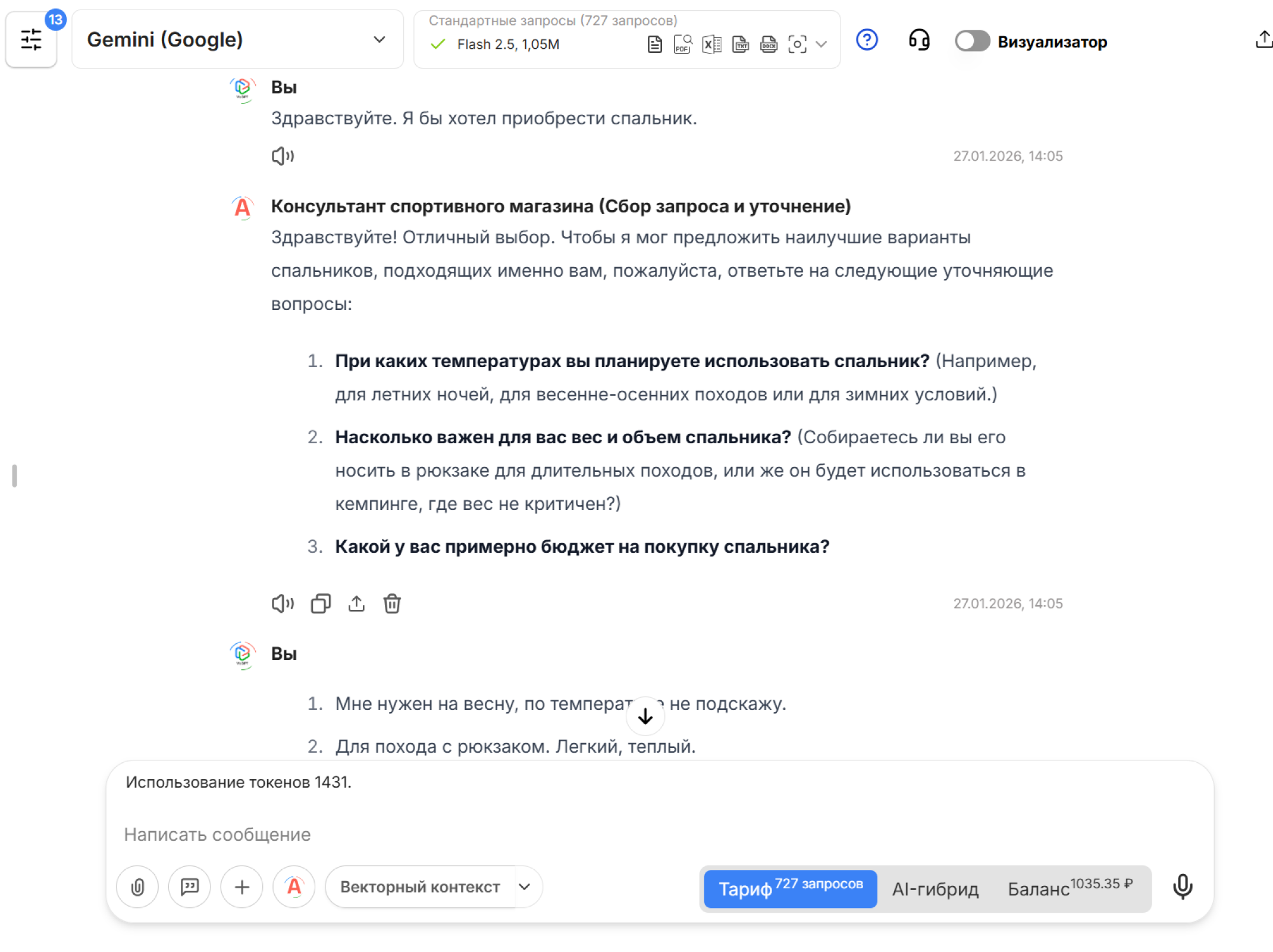This screenshot has width=1273, height=952.
Task: Play the assistant message aloud
Action: (283, 603)
